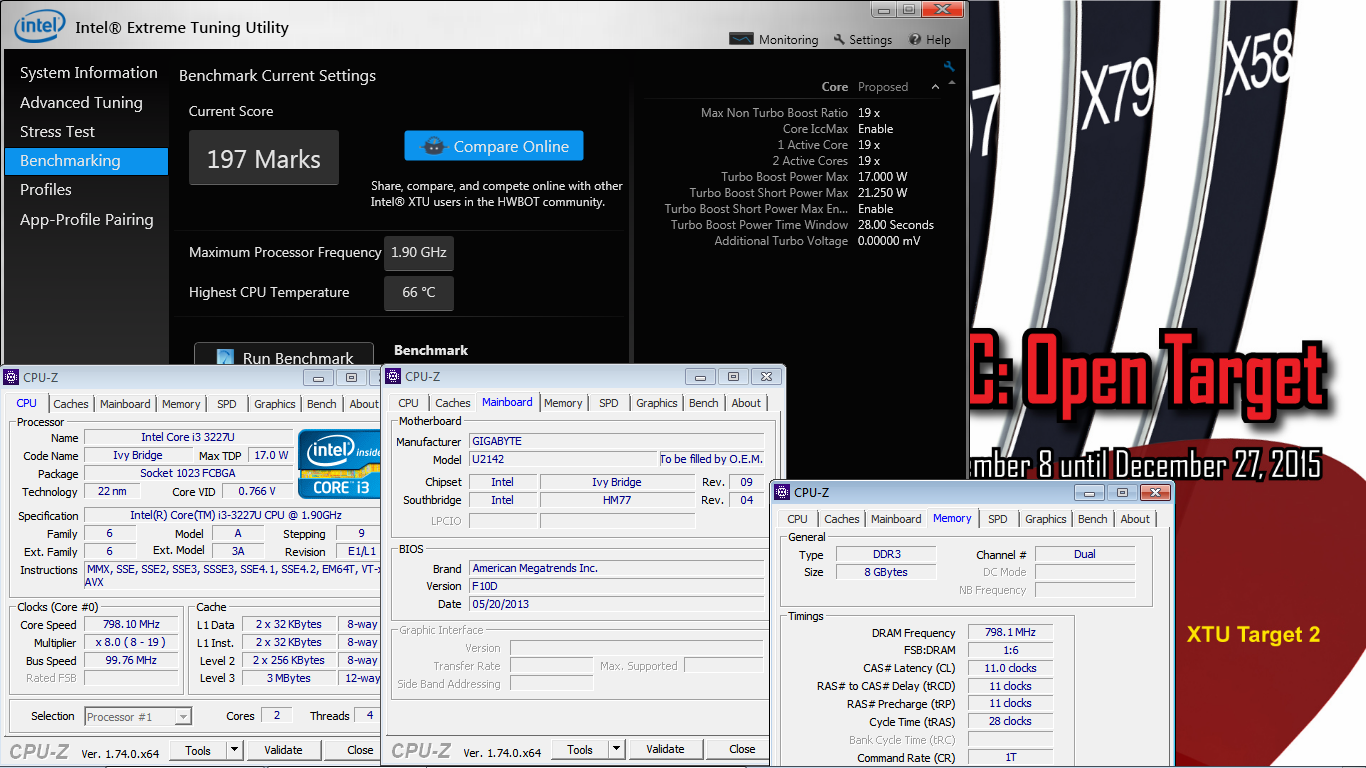Click Validate button in CPU-Z CPU window

283,749
